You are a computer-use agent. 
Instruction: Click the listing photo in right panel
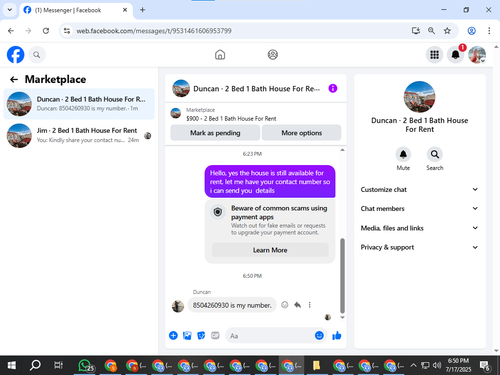click(419, 97)
